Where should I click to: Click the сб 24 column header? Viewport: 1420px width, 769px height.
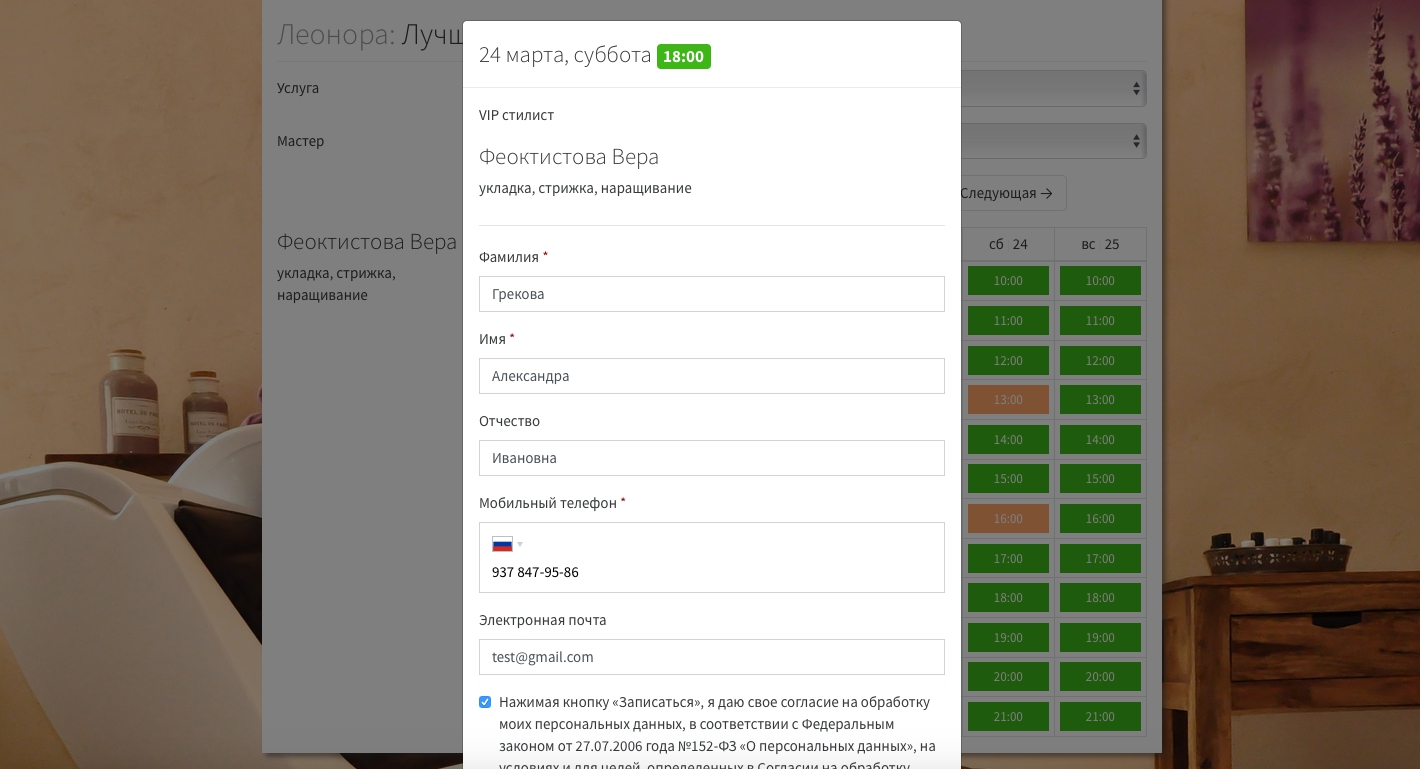(1008, 244)
